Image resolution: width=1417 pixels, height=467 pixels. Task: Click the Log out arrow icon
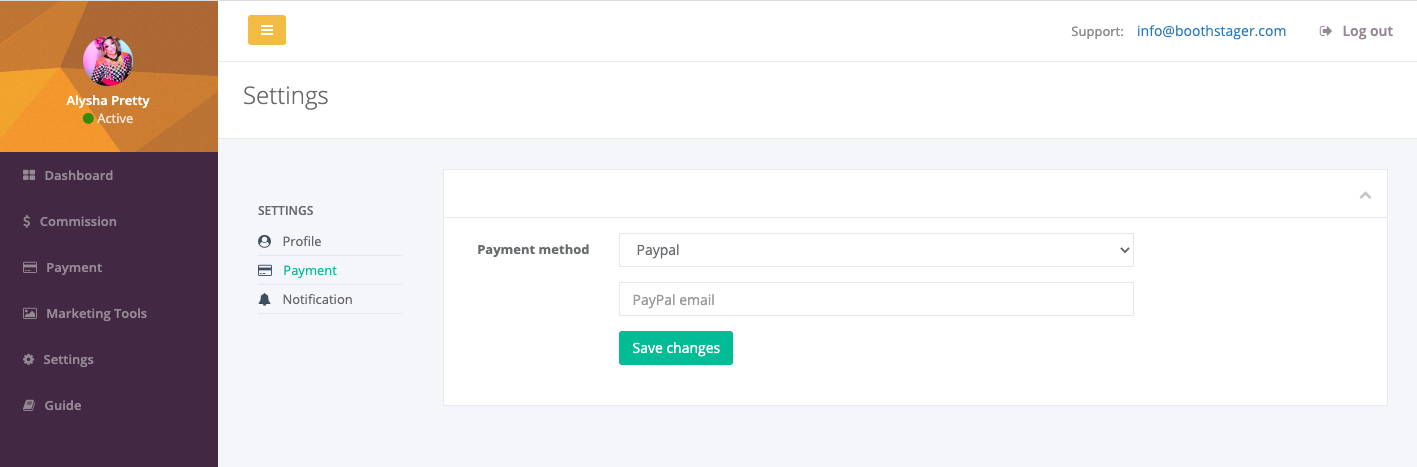[1326, 31]
